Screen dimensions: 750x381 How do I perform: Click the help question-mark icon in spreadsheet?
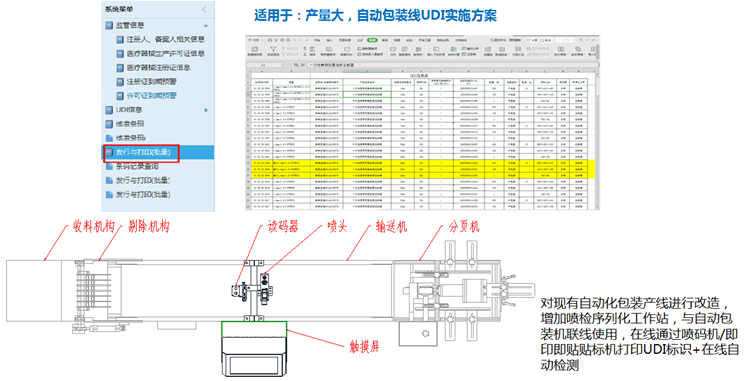click(580, 40)
